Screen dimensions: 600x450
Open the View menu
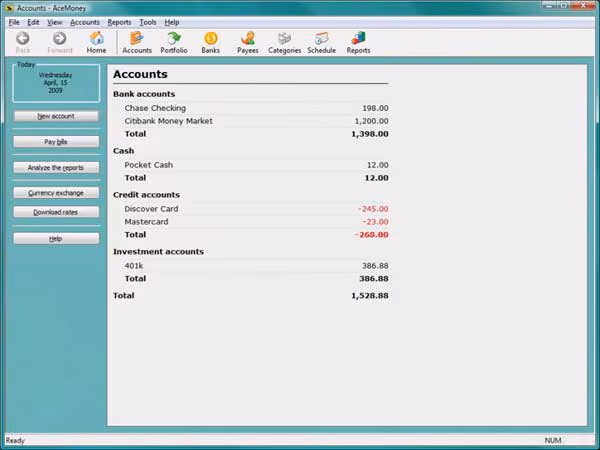point(54,22)
